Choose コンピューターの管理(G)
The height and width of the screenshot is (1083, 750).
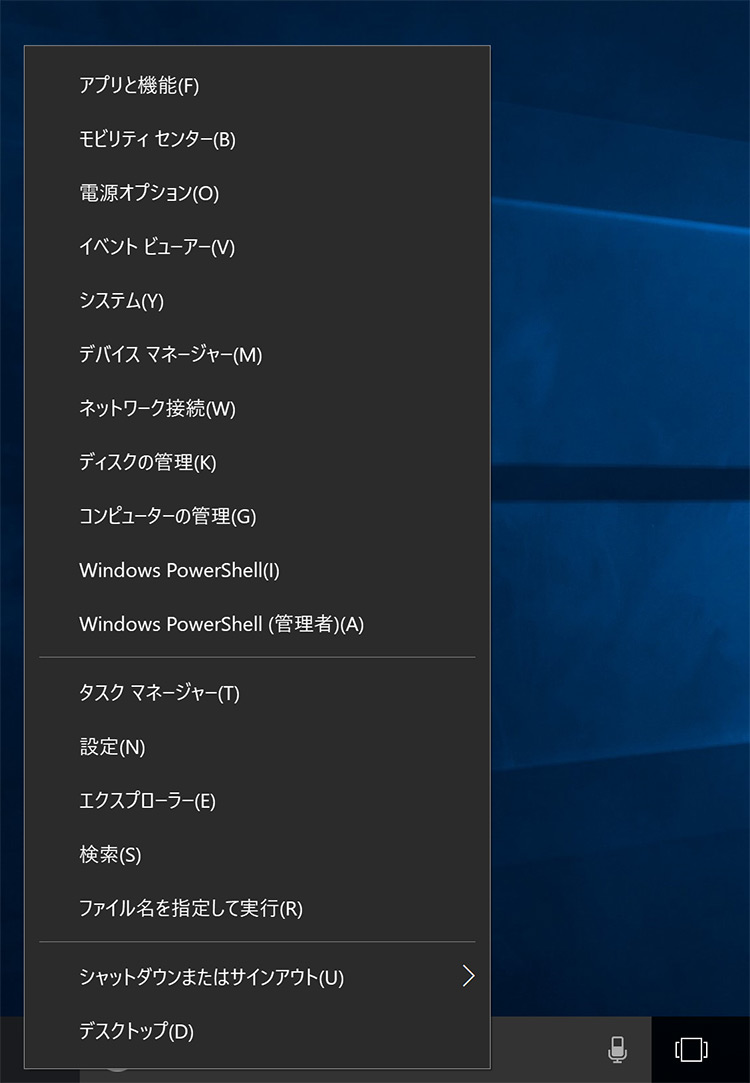click(x=167, y=517)
